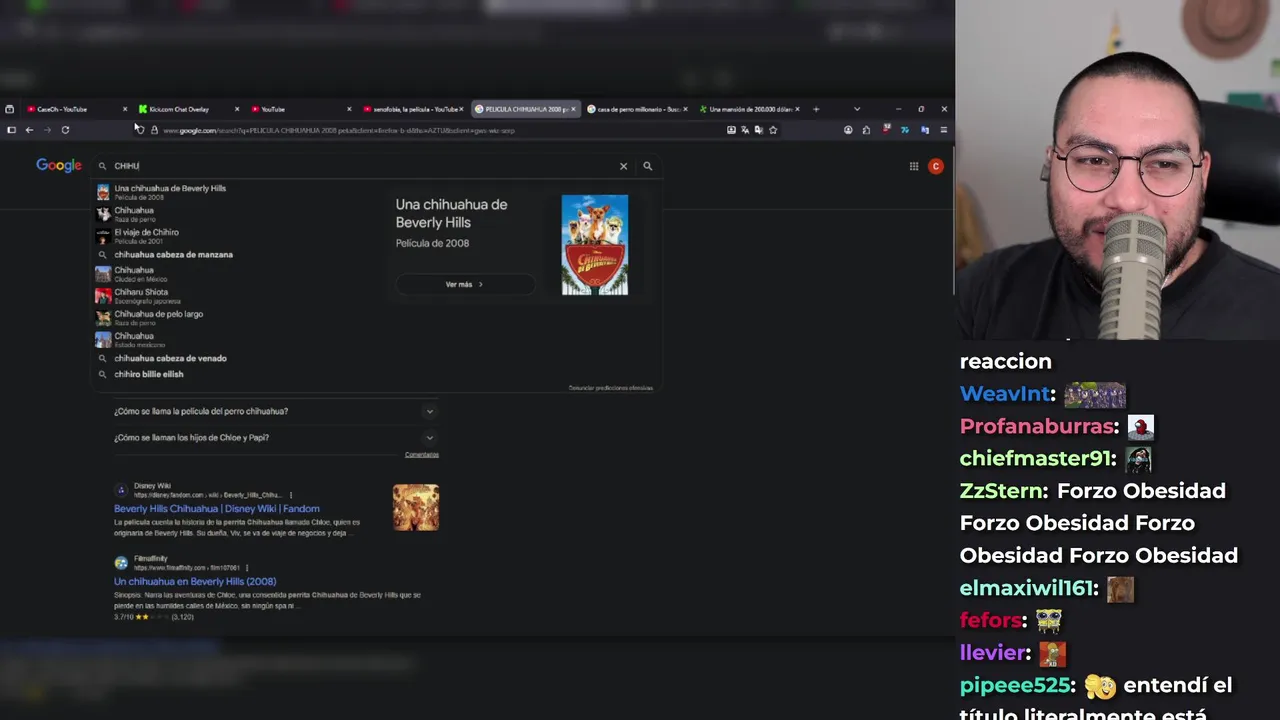The height and width of the screenshot is (720, 1280).
Task: Click chat username 'ZzStern'
Action: (1001, 491)
